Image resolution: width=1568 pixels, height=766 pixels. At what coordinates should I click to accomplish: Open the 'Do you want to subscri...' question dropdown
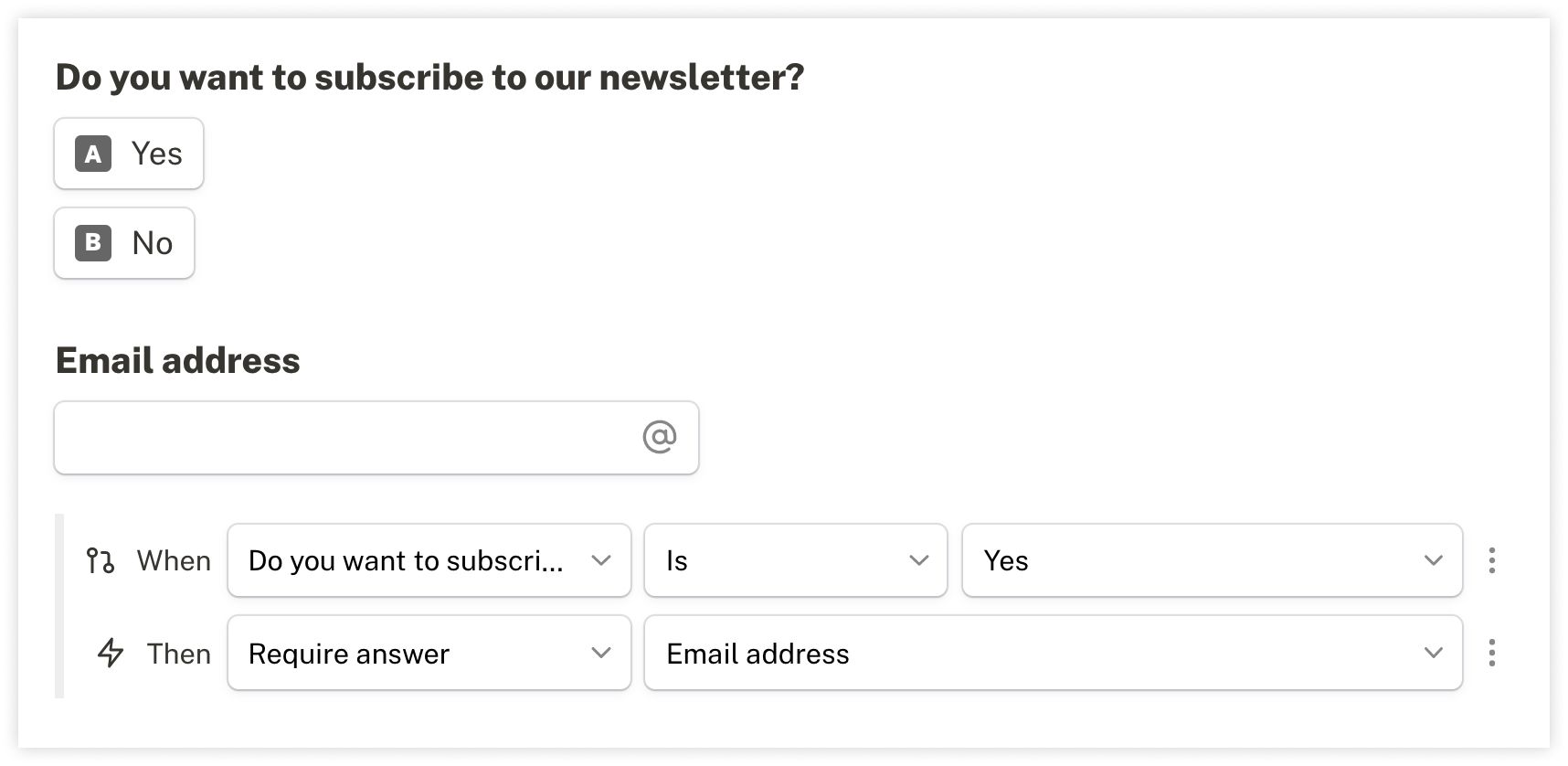[429, 560]
